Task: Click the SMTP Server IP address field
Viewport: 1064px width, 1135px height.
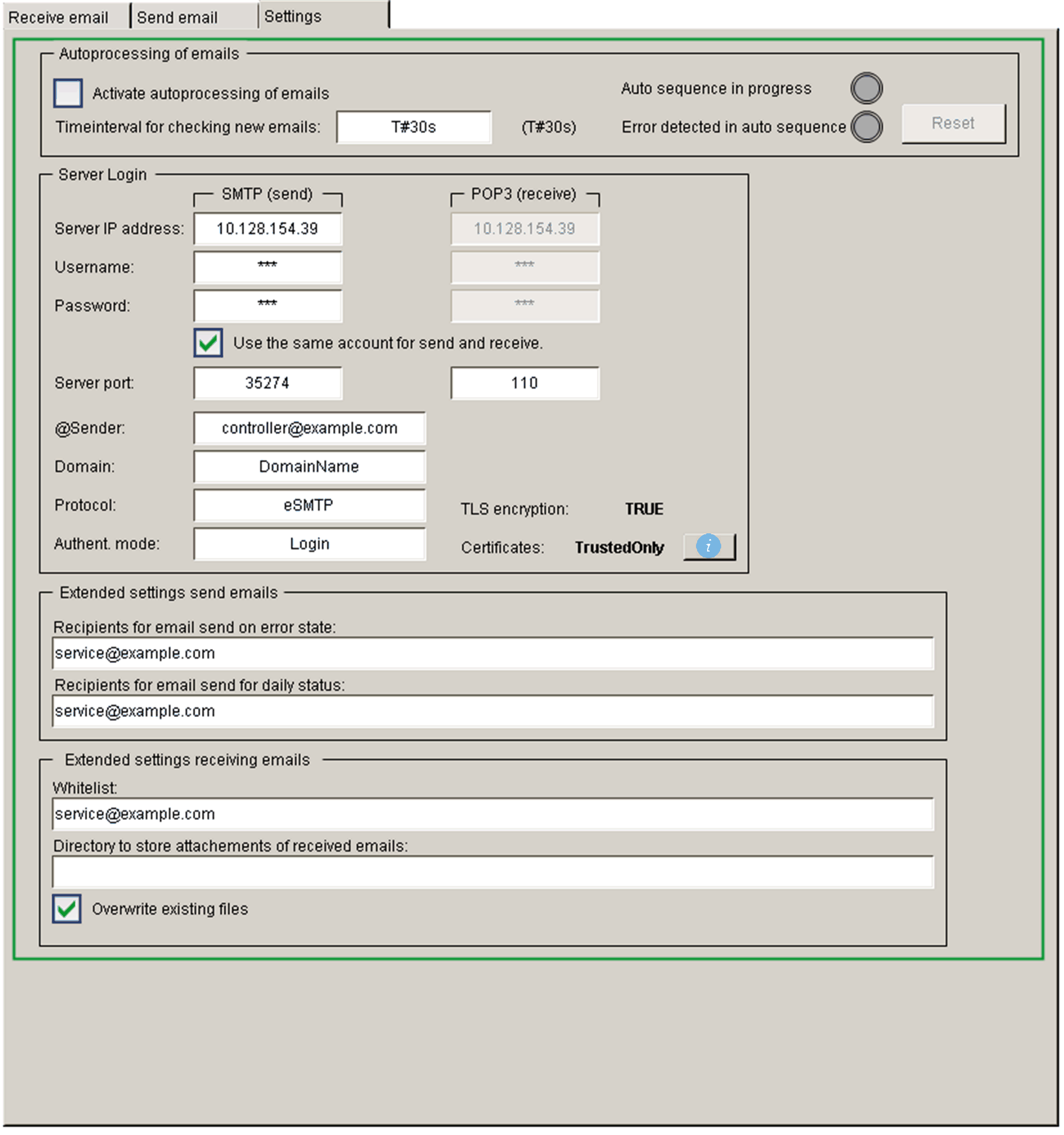Action: coord(268,229)
